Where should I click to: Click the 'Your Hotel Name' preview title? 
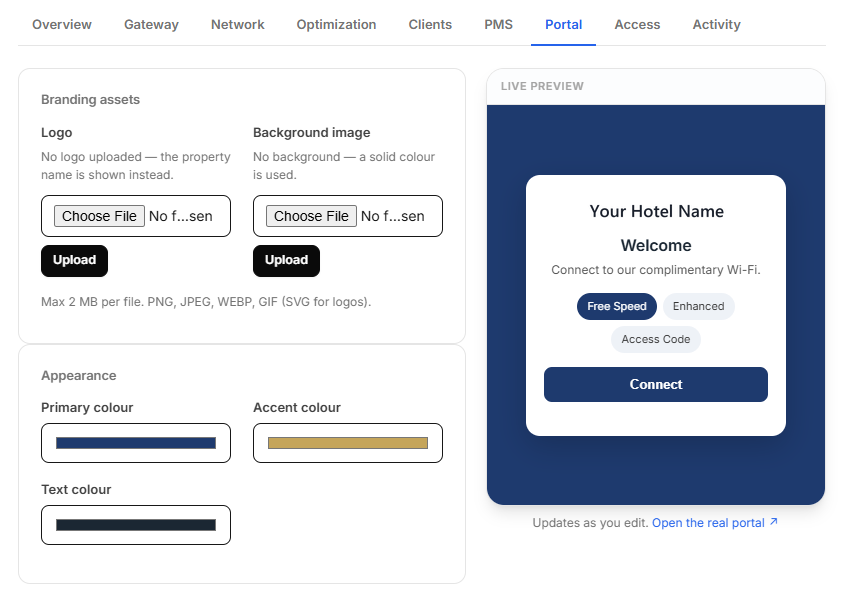pos(656,211)
